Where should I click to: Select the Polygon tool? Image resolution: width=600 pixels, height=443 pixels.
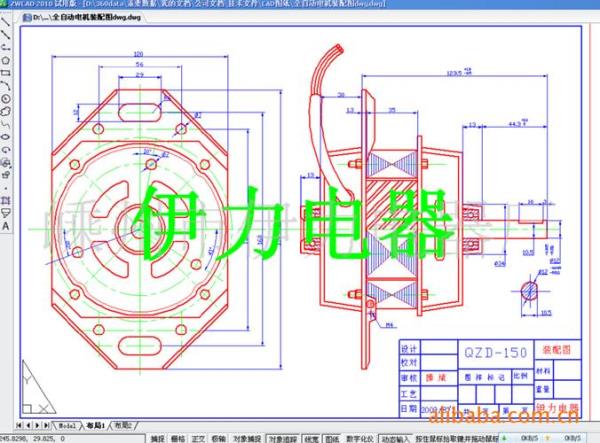5,60
